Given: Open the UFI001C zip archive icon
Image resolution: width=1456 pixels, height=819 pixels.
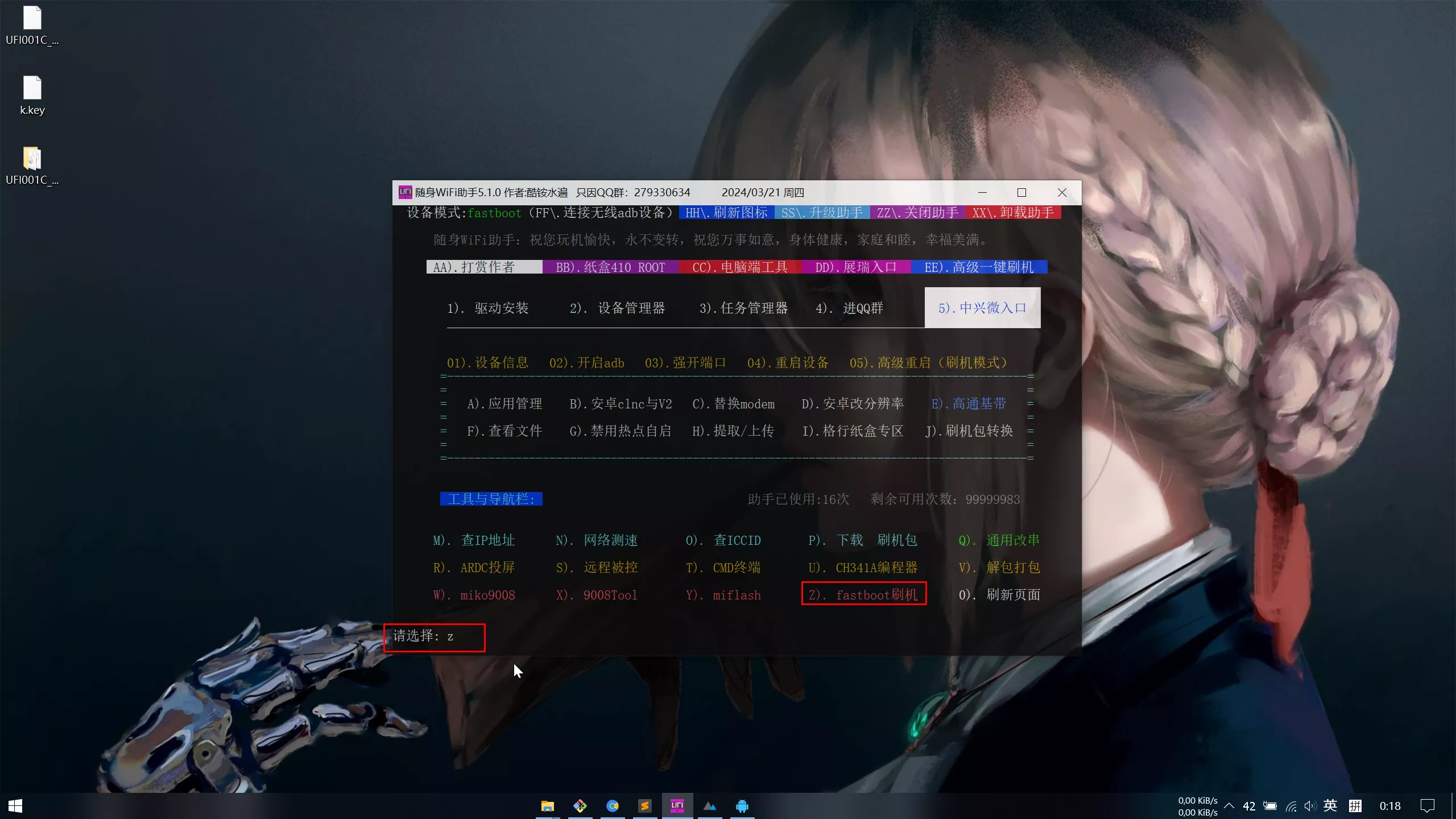Looking at the screenshot, I should pyautogui.click(x=32, y=166).
